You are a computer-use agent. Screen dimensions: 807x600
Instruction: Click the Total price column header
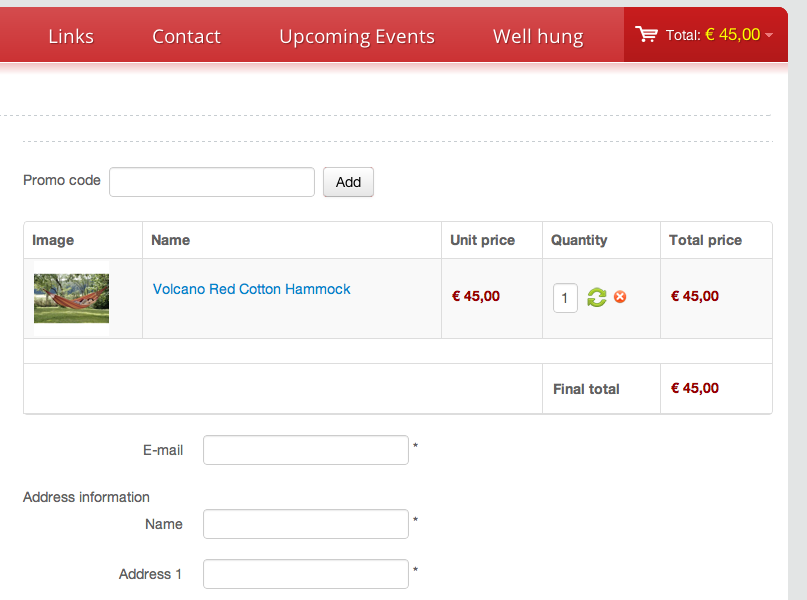pos(706,240)
